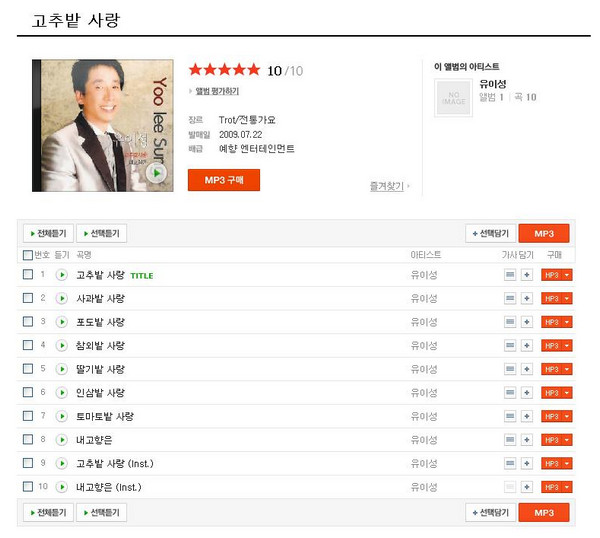
Task: Add track 3 포도밭 사랑 to playlist
Action: point(527,322)
